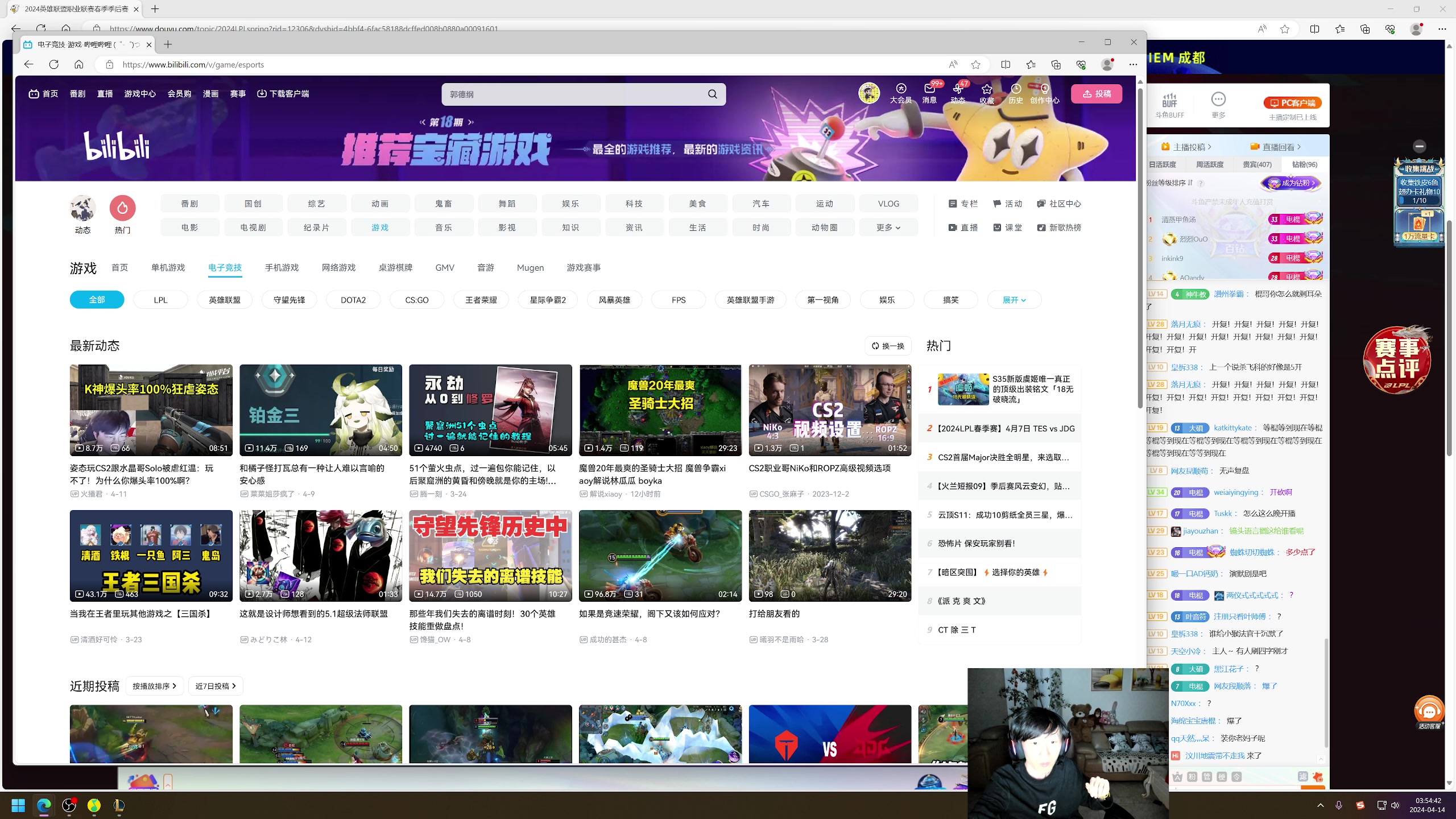Open split screen icon in bilibili window toolbar

coord(1006,64)
